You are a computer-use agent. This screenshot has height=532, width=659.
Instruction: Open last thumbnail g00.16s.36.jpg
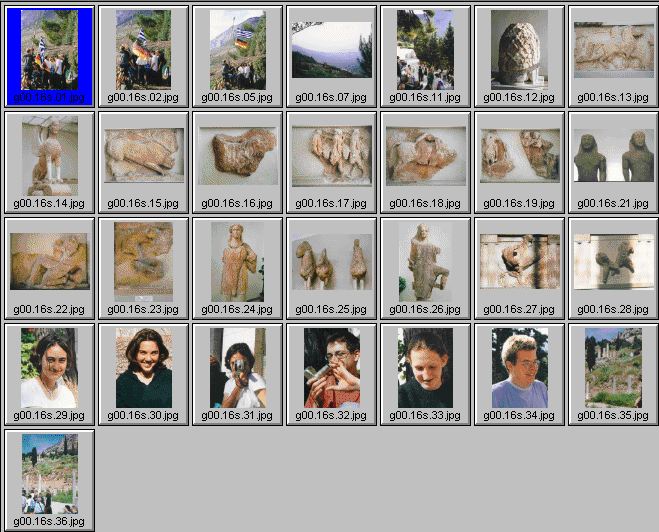[49, 475]
